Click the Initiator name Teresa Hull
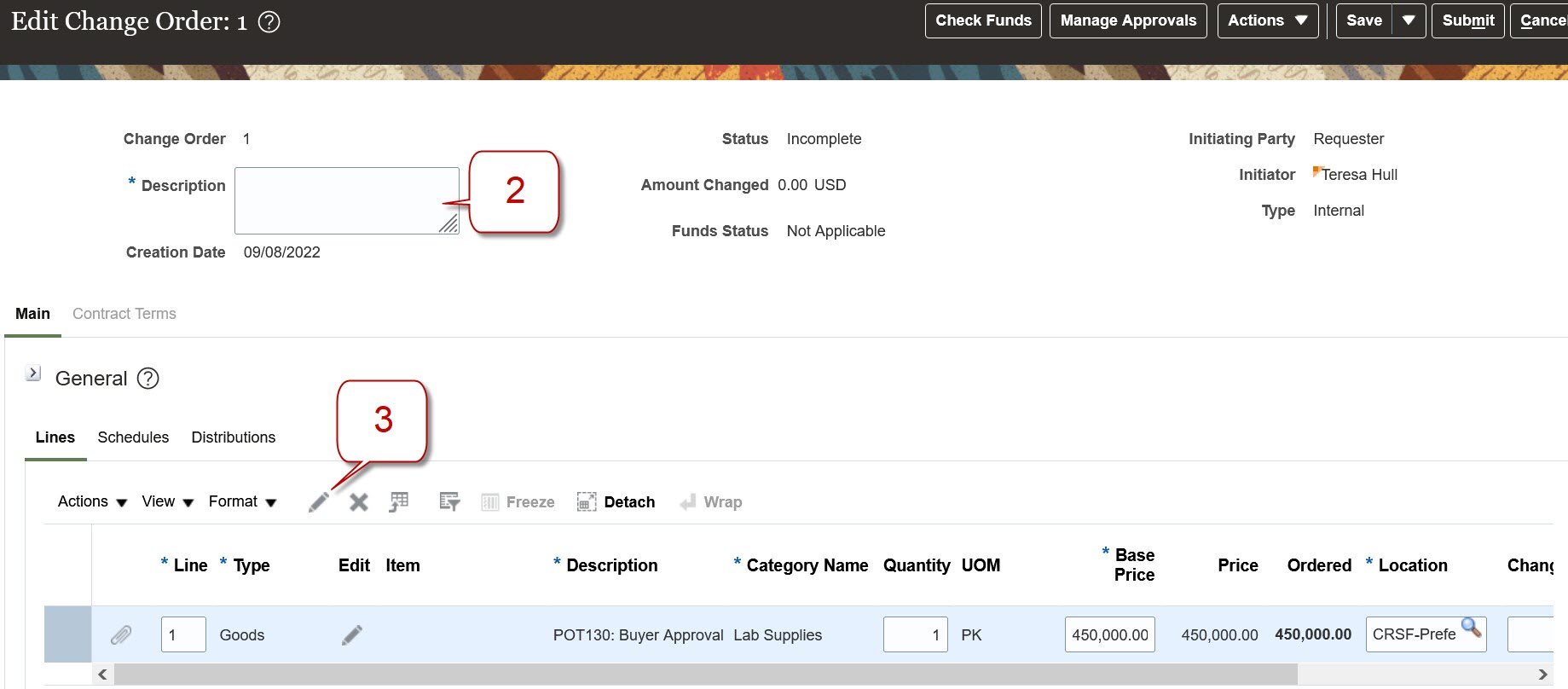Screen dimensions: 1568x689 click(x=1359, y=175)
